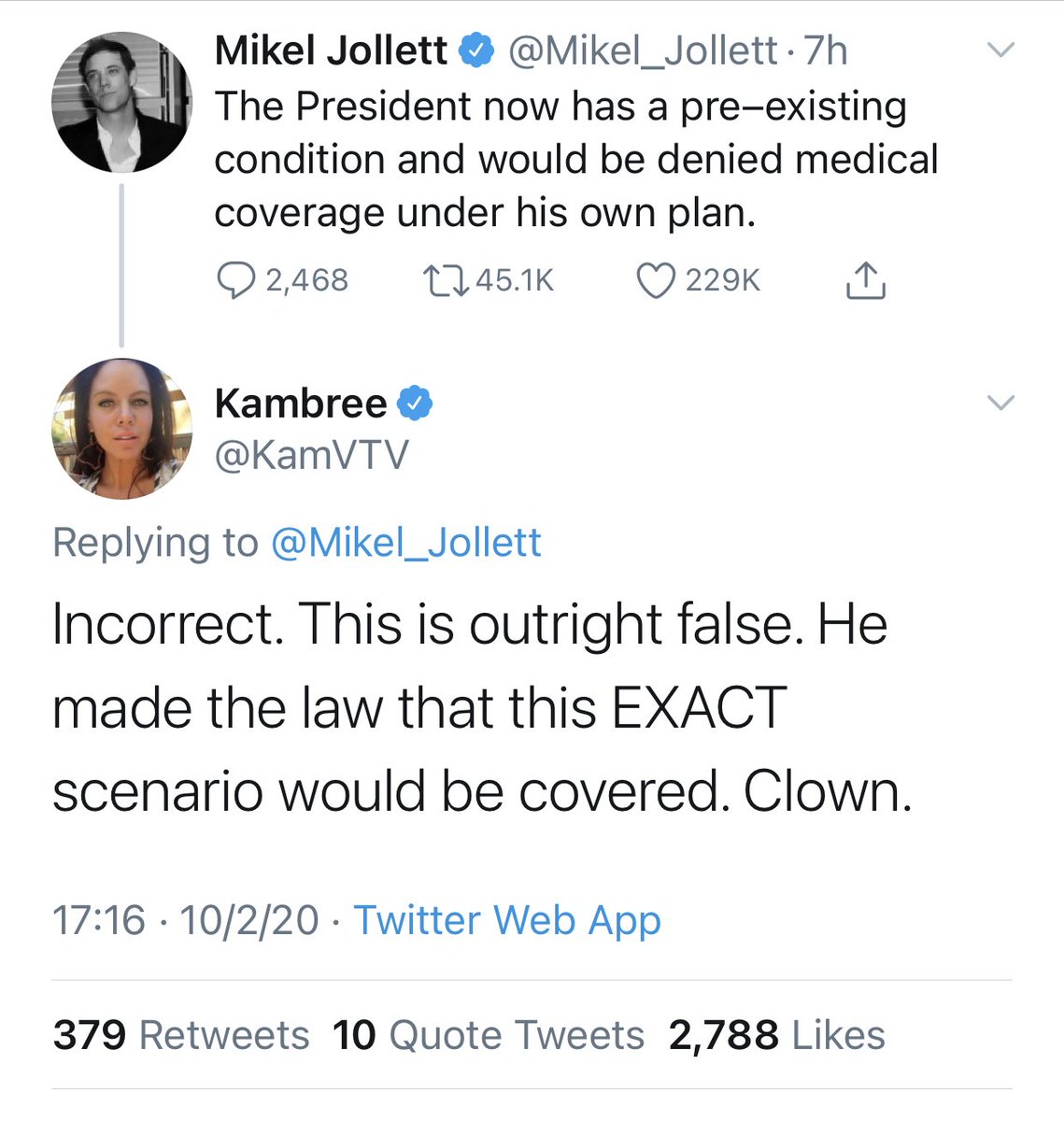Click the 17:16 · 10/2/20 timestamp
Screen dimensions: 1064x1121
click(185, 920)
